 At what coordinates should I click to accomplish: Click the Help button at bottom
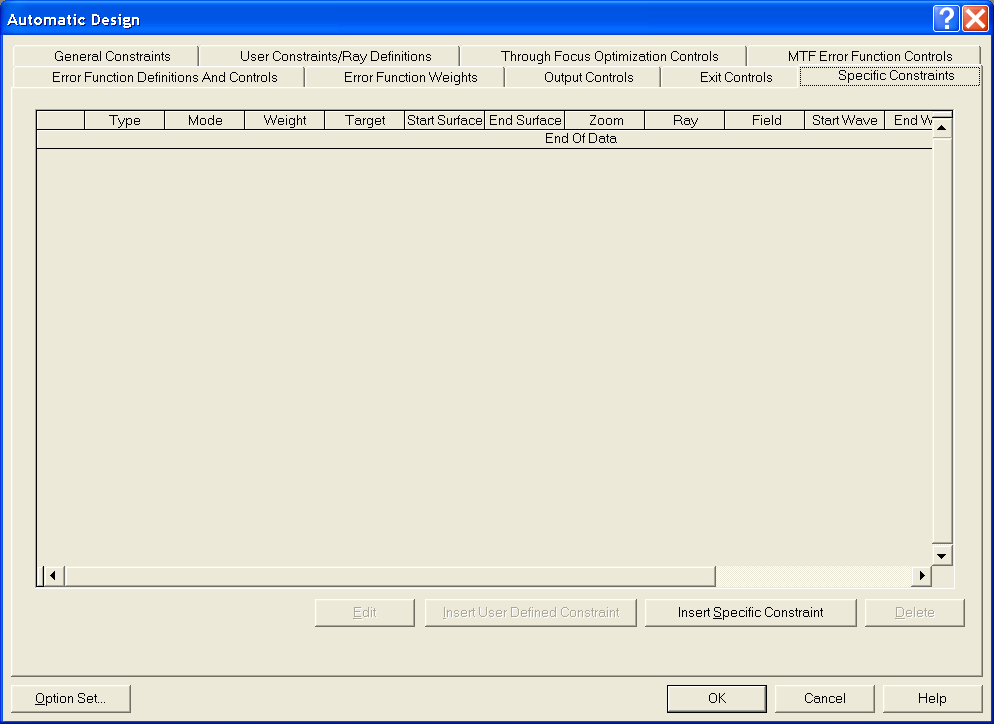(931, 698)
